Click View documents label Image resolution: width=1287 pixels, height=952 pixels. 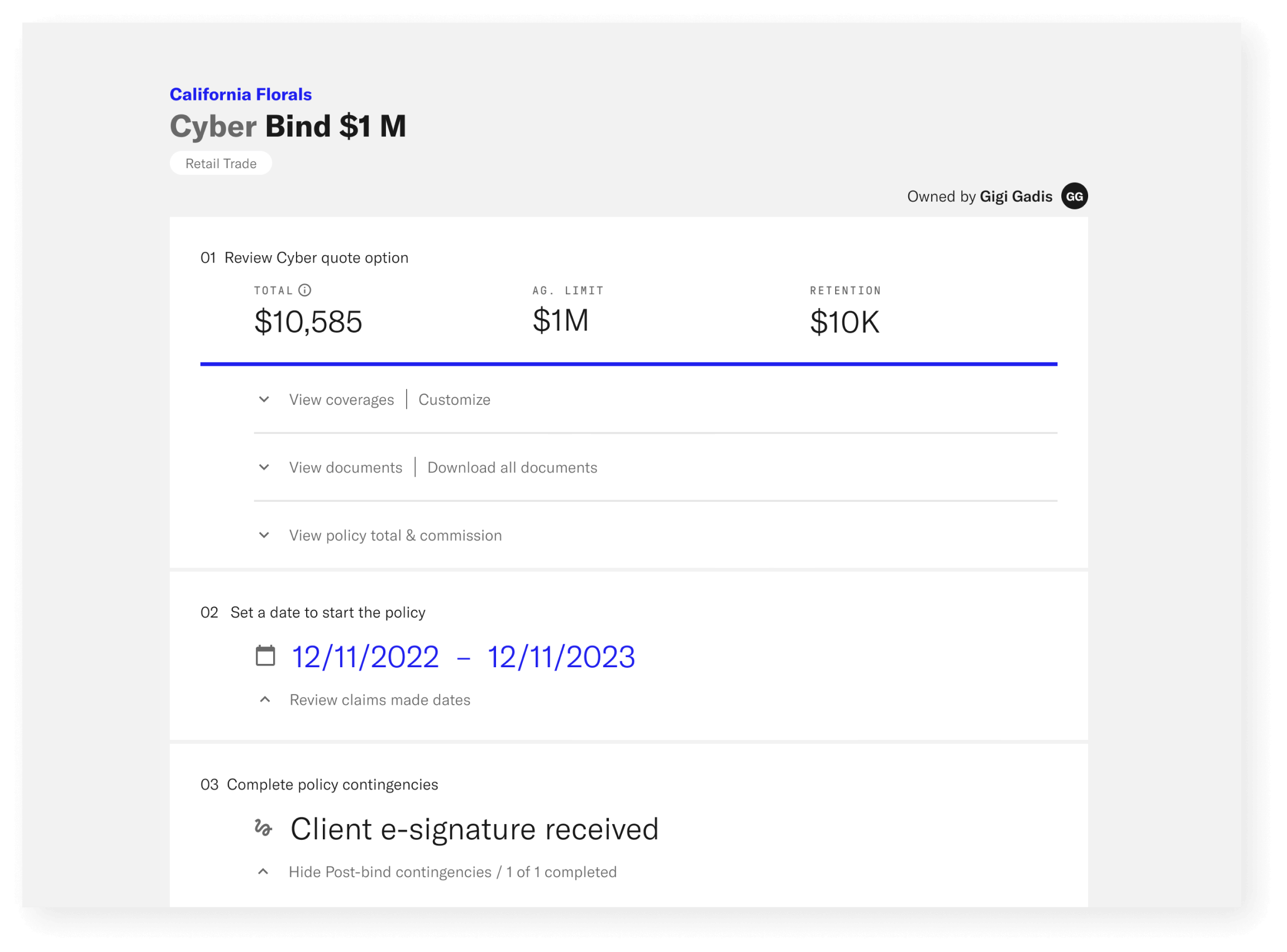[x=346, y=467]
